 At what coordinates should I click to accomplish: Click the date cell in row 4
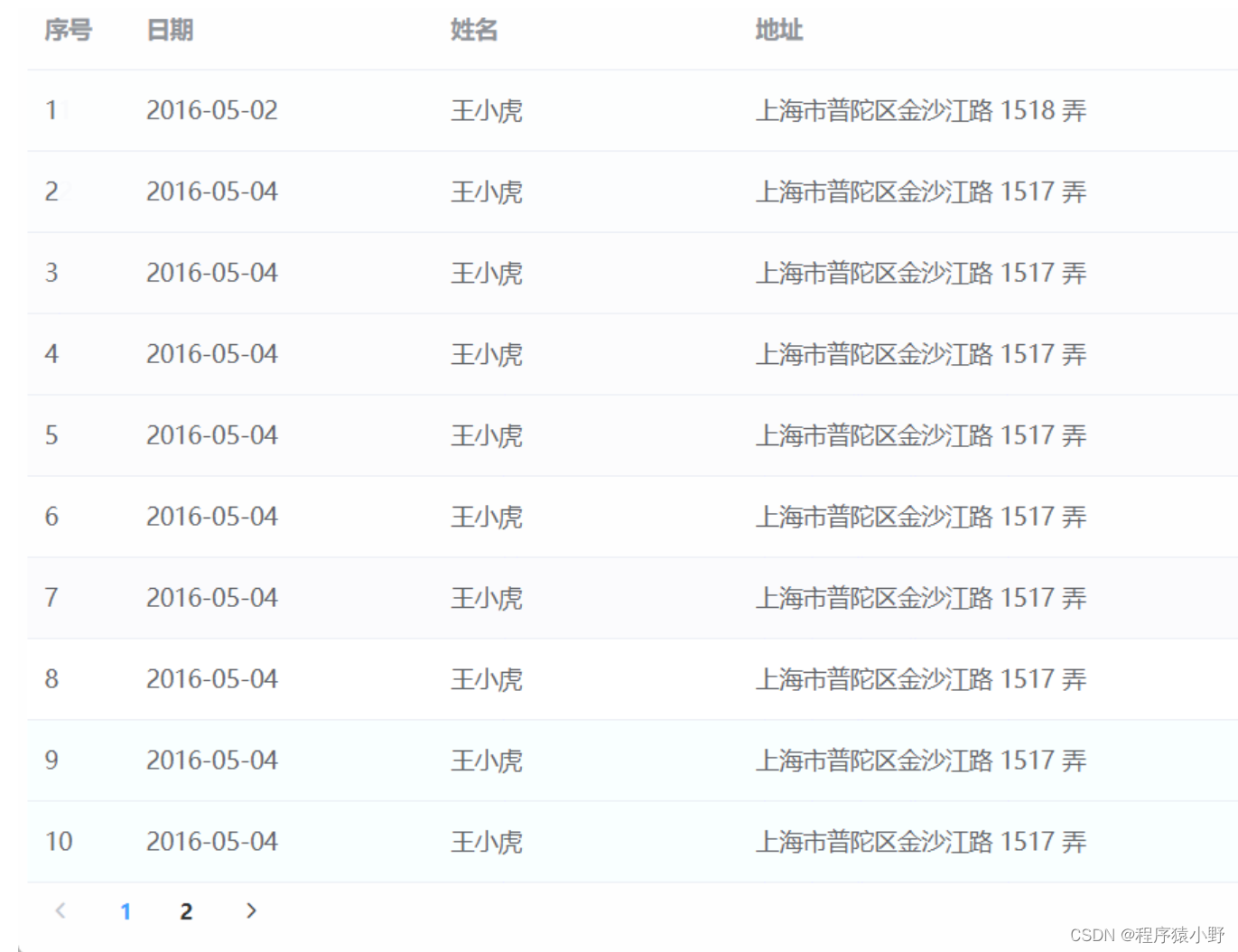212,354
